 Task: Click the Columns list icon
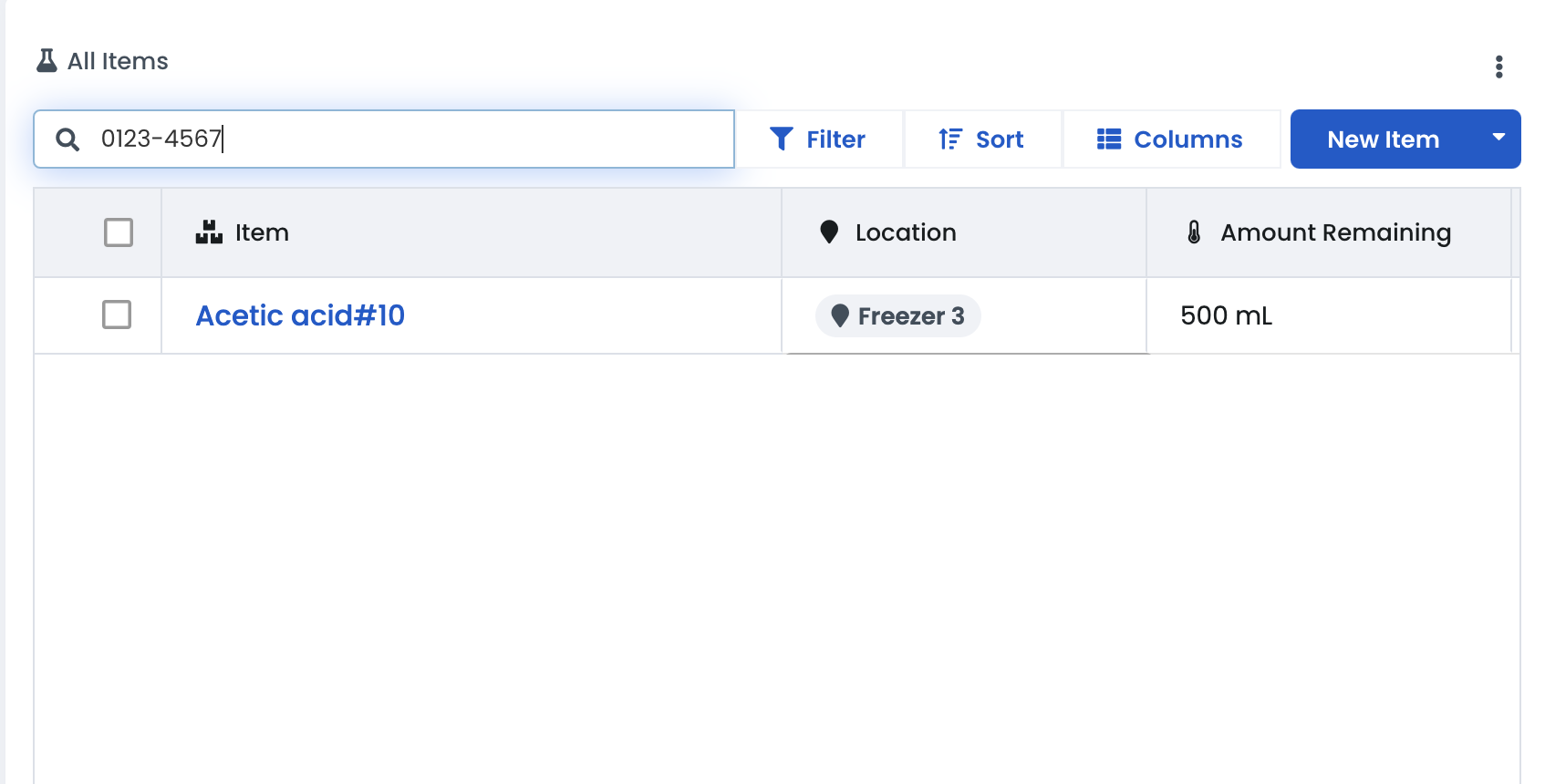[1109, 139]
